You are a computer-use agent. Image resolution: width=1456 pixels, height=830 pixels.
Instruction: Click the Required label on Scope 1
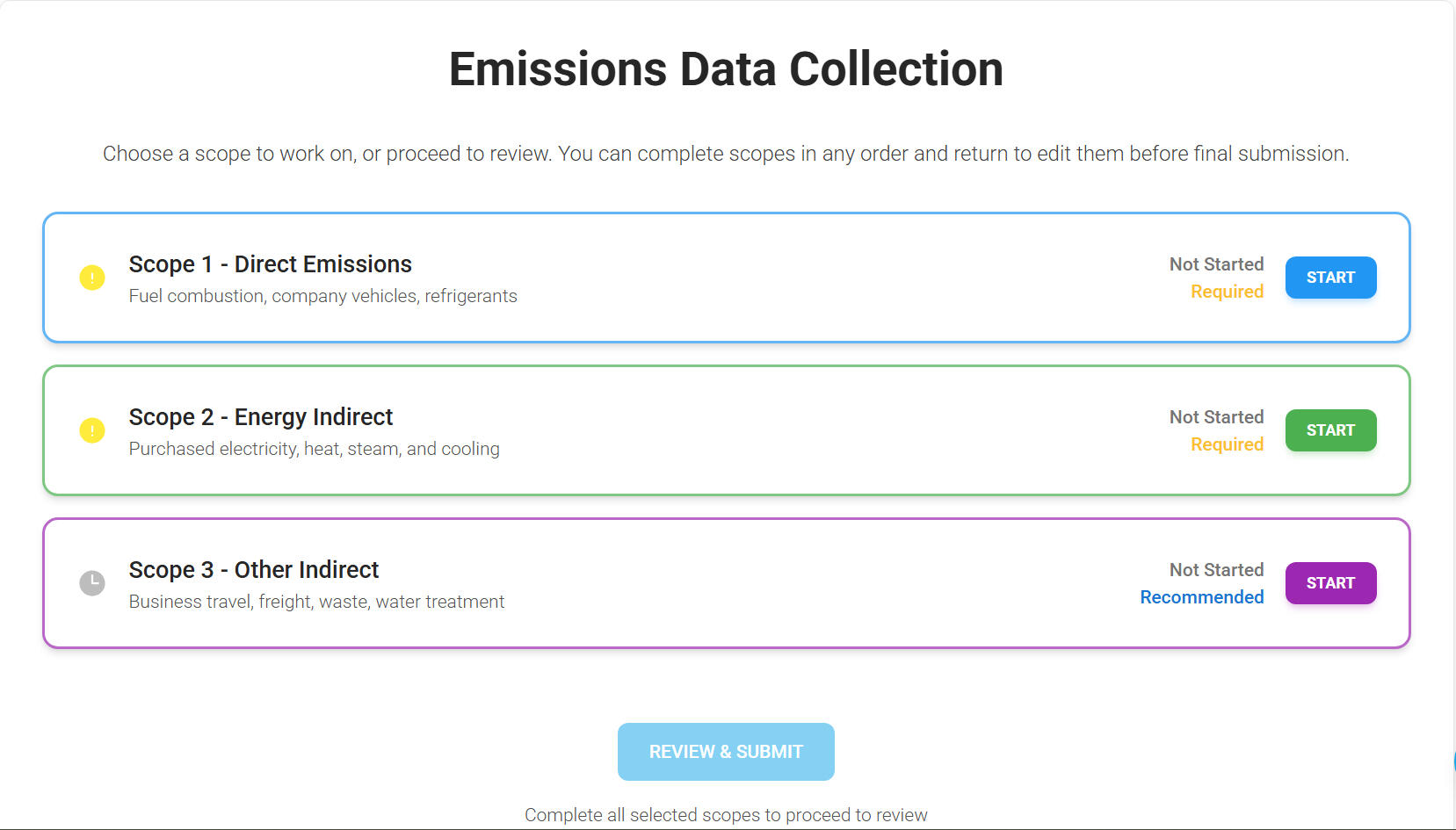1227,292
